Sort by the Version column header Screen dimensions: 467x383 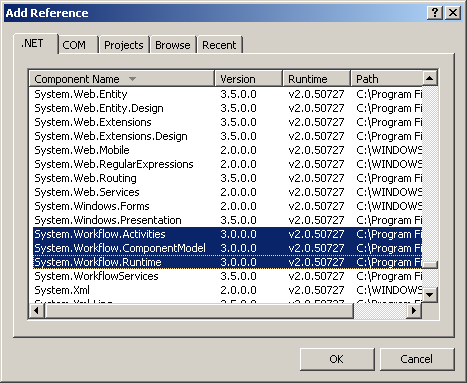249,79
